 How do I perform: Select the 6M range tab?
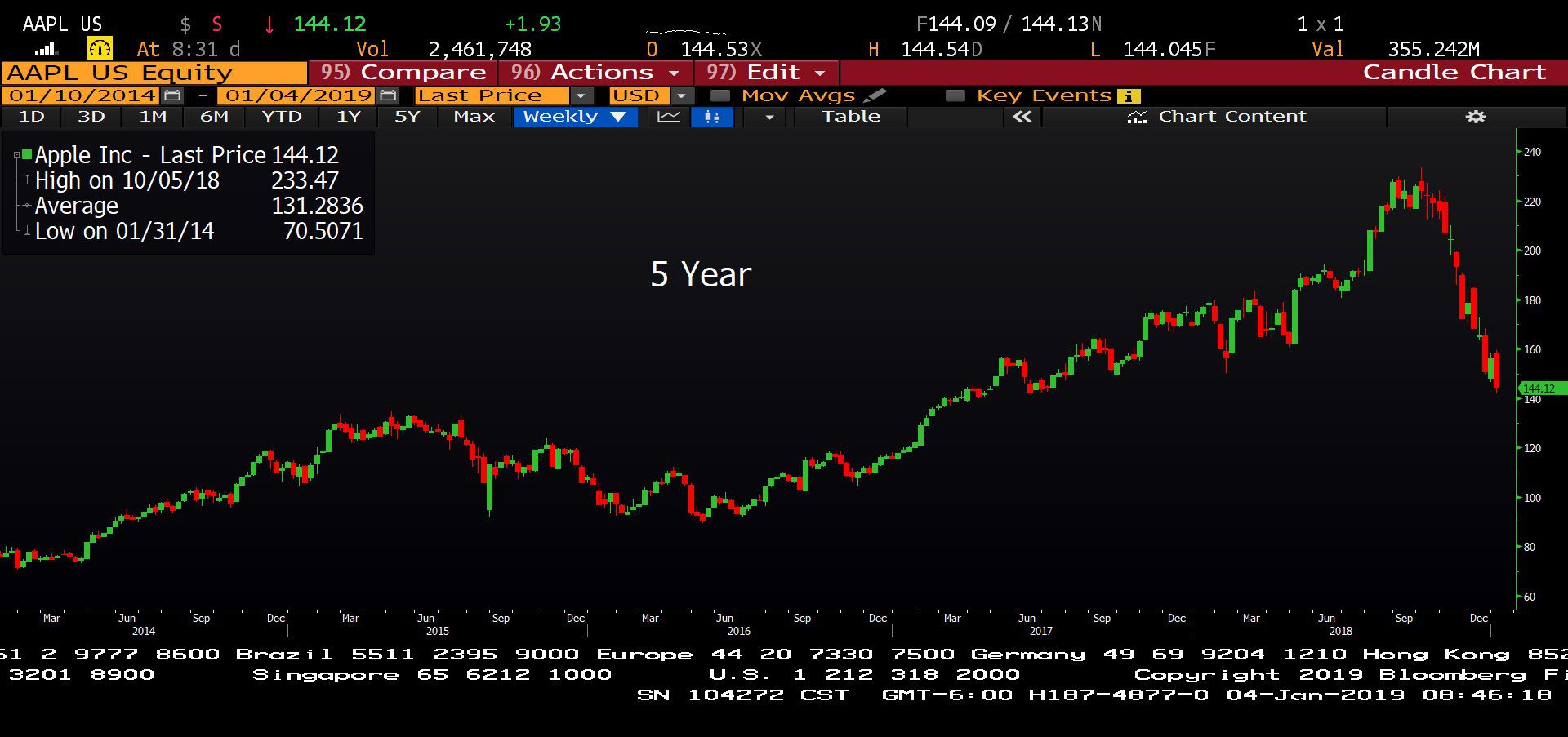click(214, 117)
